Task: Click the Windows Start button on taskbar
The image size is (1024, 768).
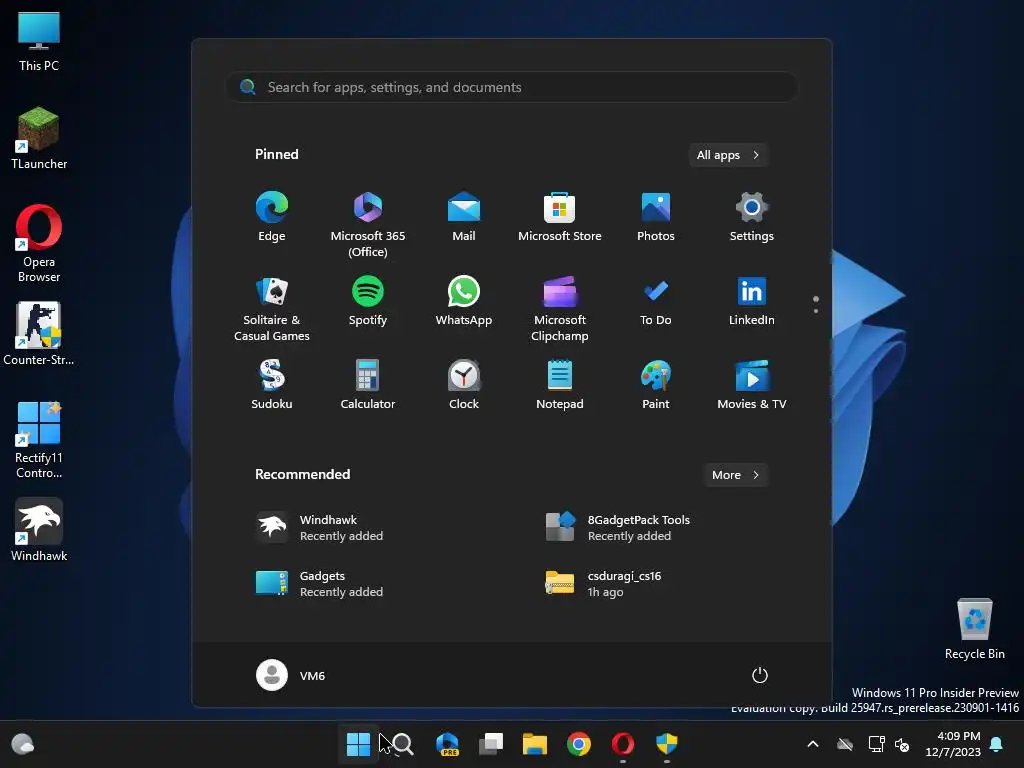Action: pos(358,744)
